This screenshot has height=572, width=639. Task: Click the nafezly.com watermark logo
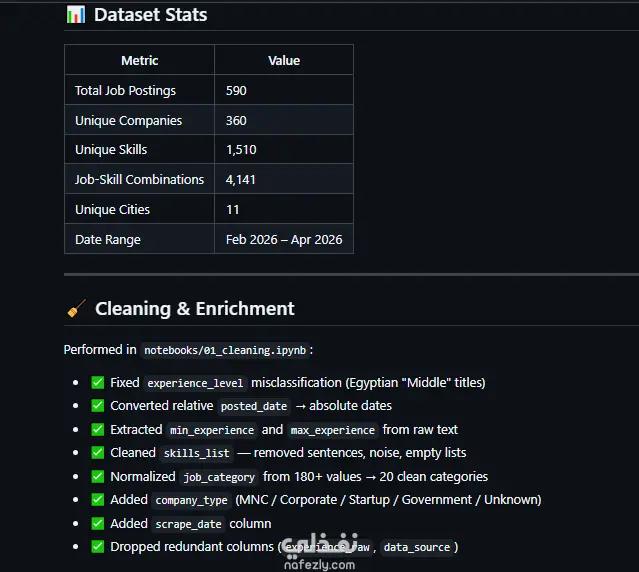[320, 551]
